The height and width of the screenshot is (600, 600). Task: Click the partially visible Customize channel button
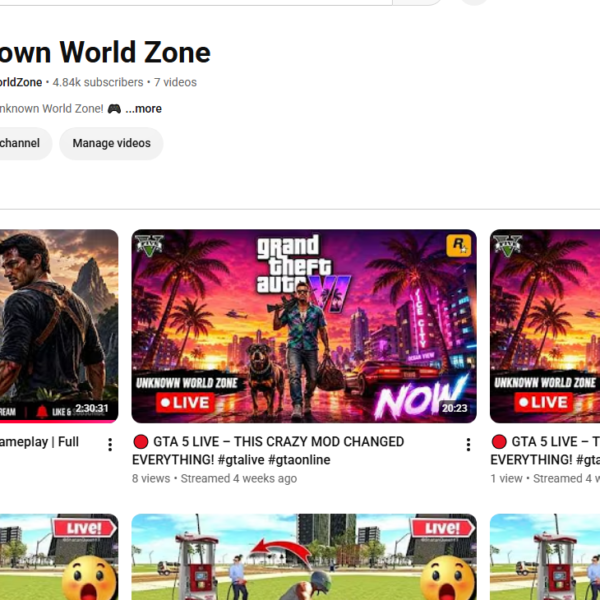(25, 143)
